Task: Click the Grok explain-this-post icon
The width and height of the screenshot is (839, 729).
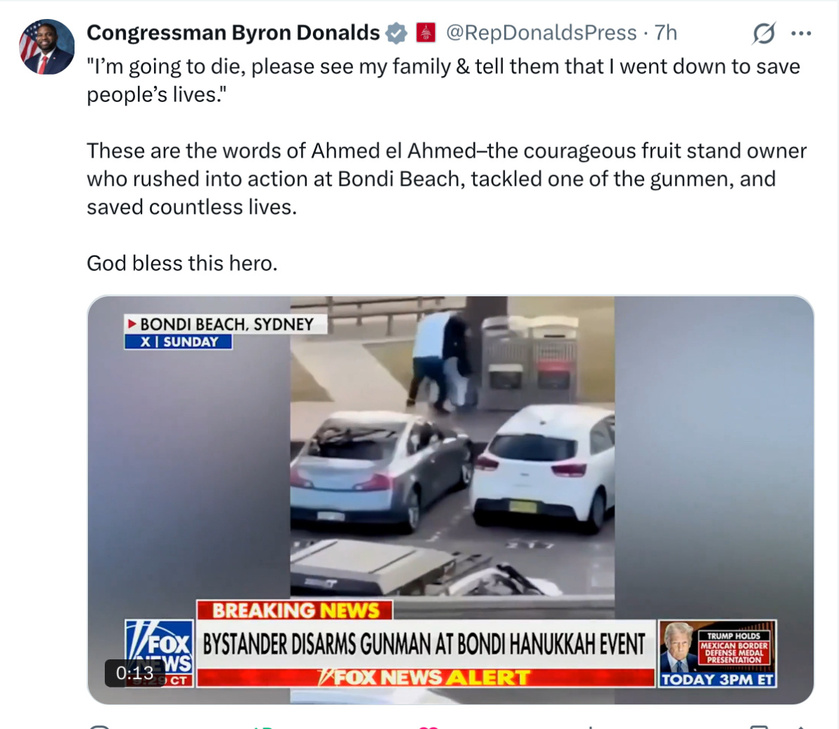Action: [764, 33]
